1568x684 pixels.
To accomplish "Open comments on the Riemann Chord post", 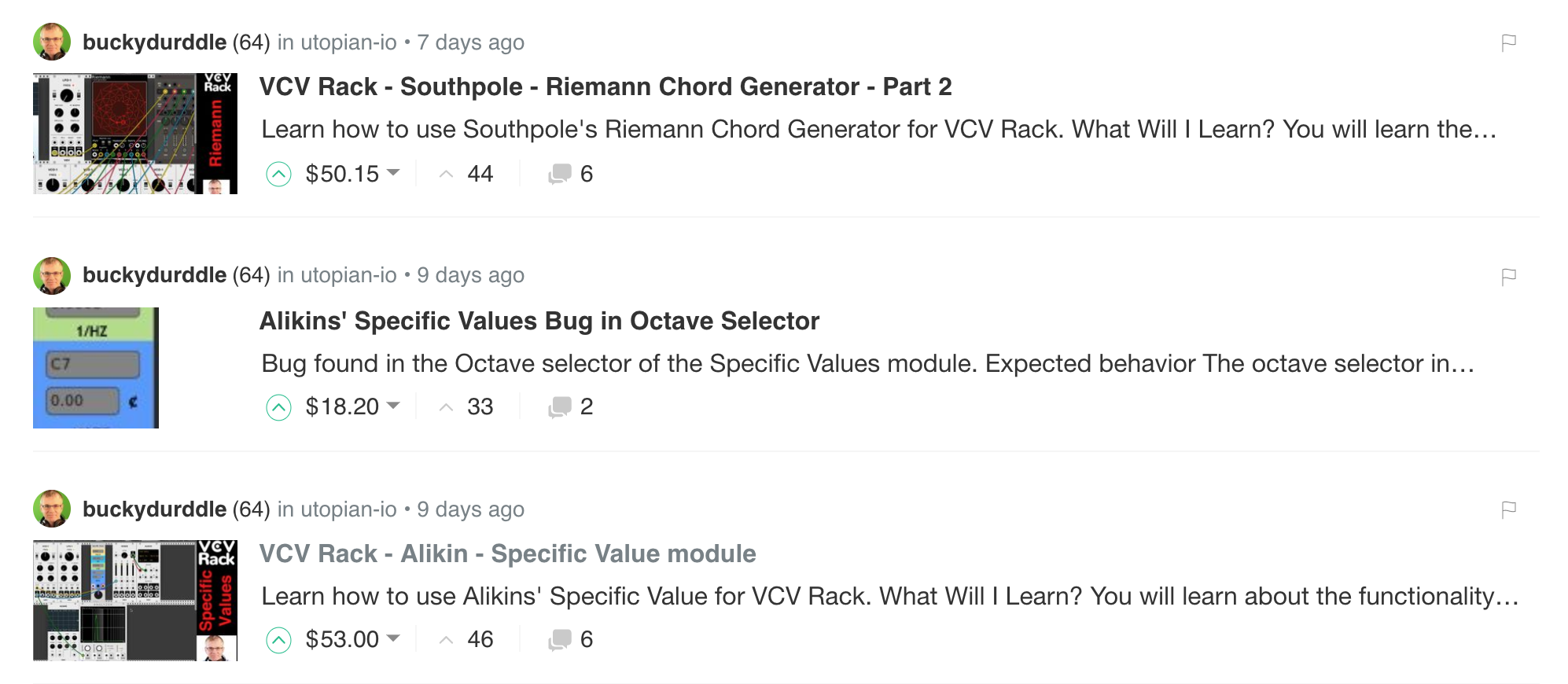I will pos(570,174).
